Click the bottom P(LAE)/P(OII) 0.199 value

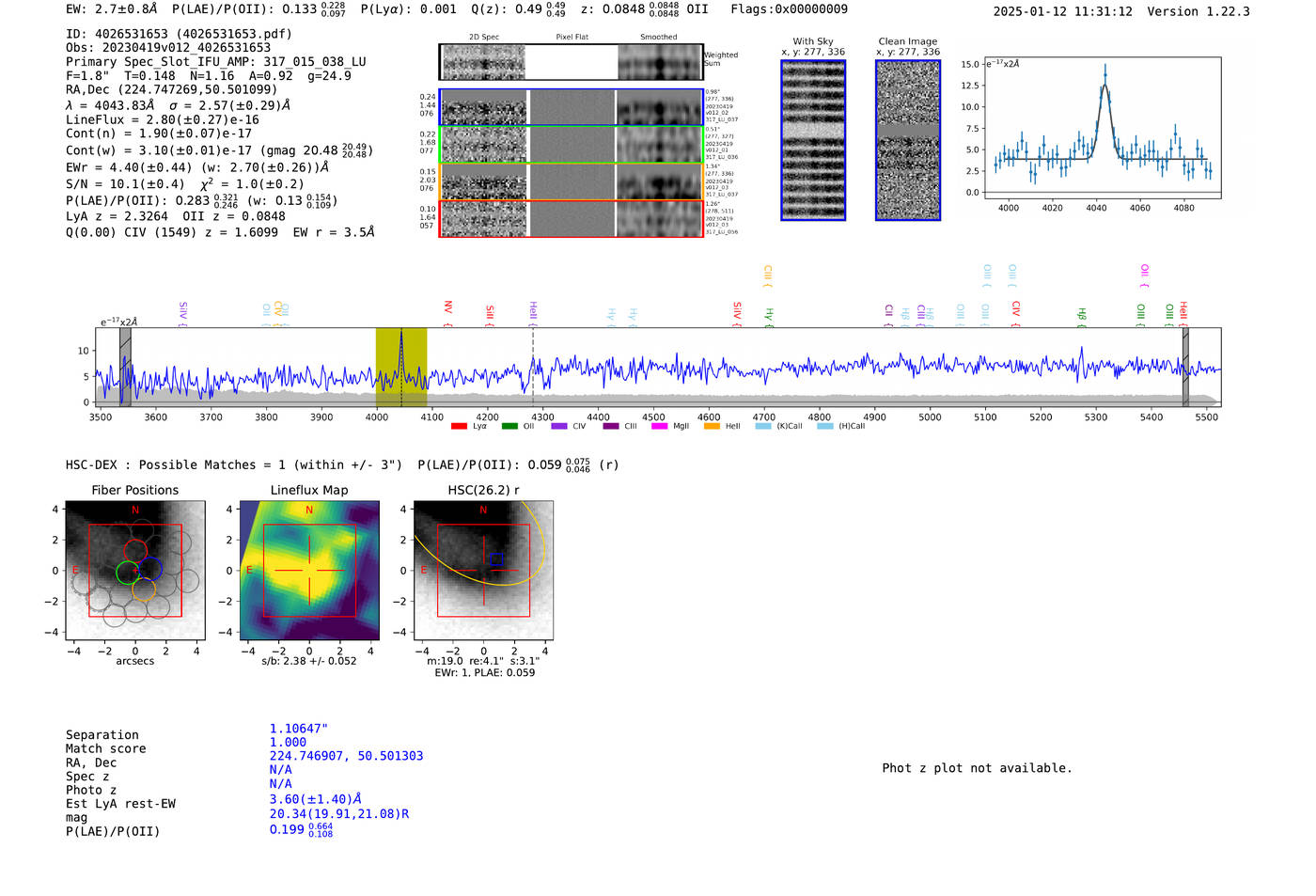point(301,829)
